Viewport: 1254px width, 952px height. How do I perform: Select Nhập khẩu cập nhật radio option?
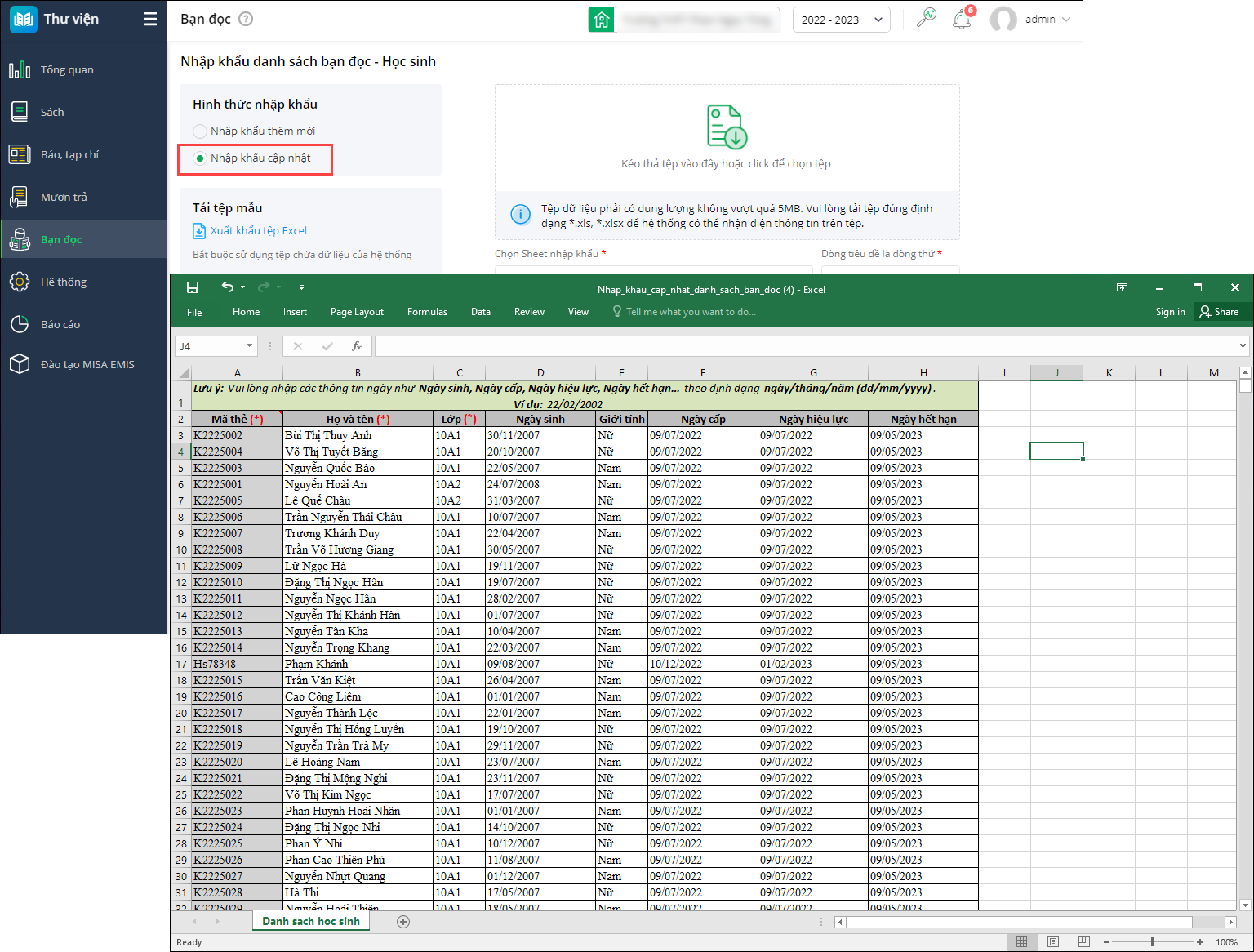200,158
